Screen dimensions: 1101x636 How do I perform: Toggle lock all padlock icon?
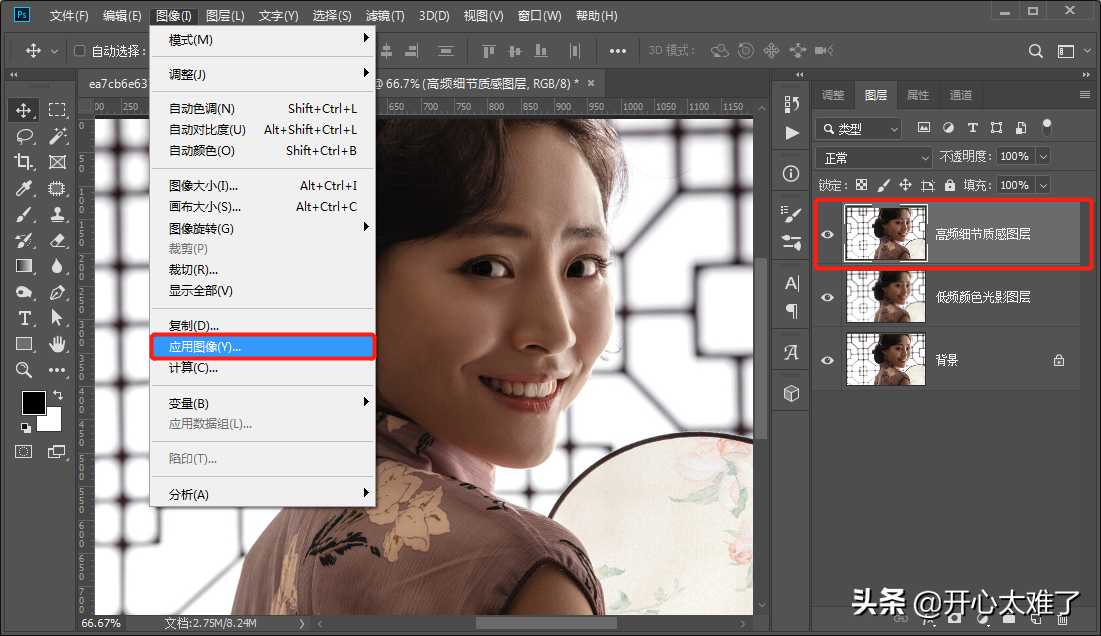pos(950,185)
